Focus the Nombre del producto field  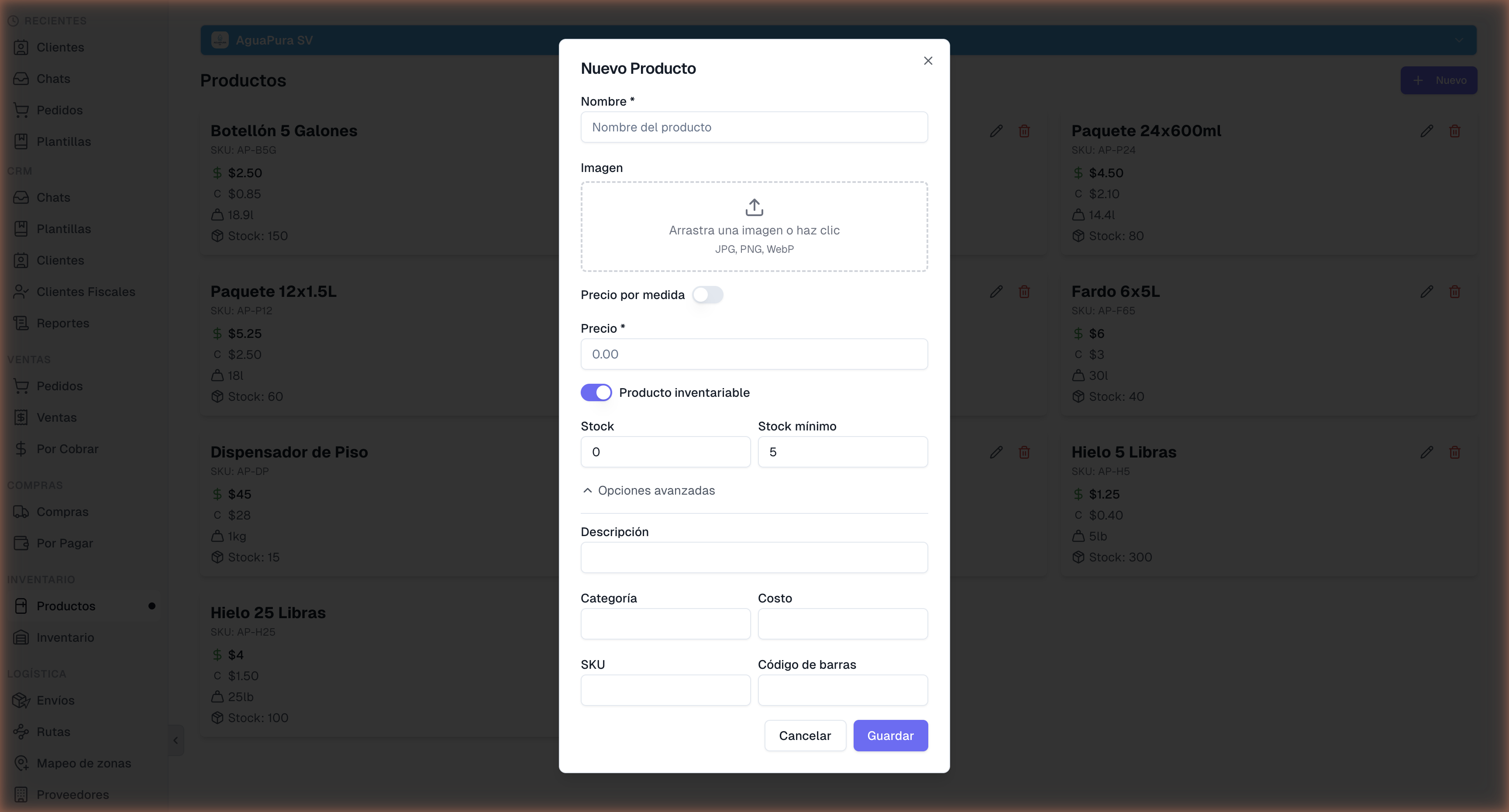[753, 127]
